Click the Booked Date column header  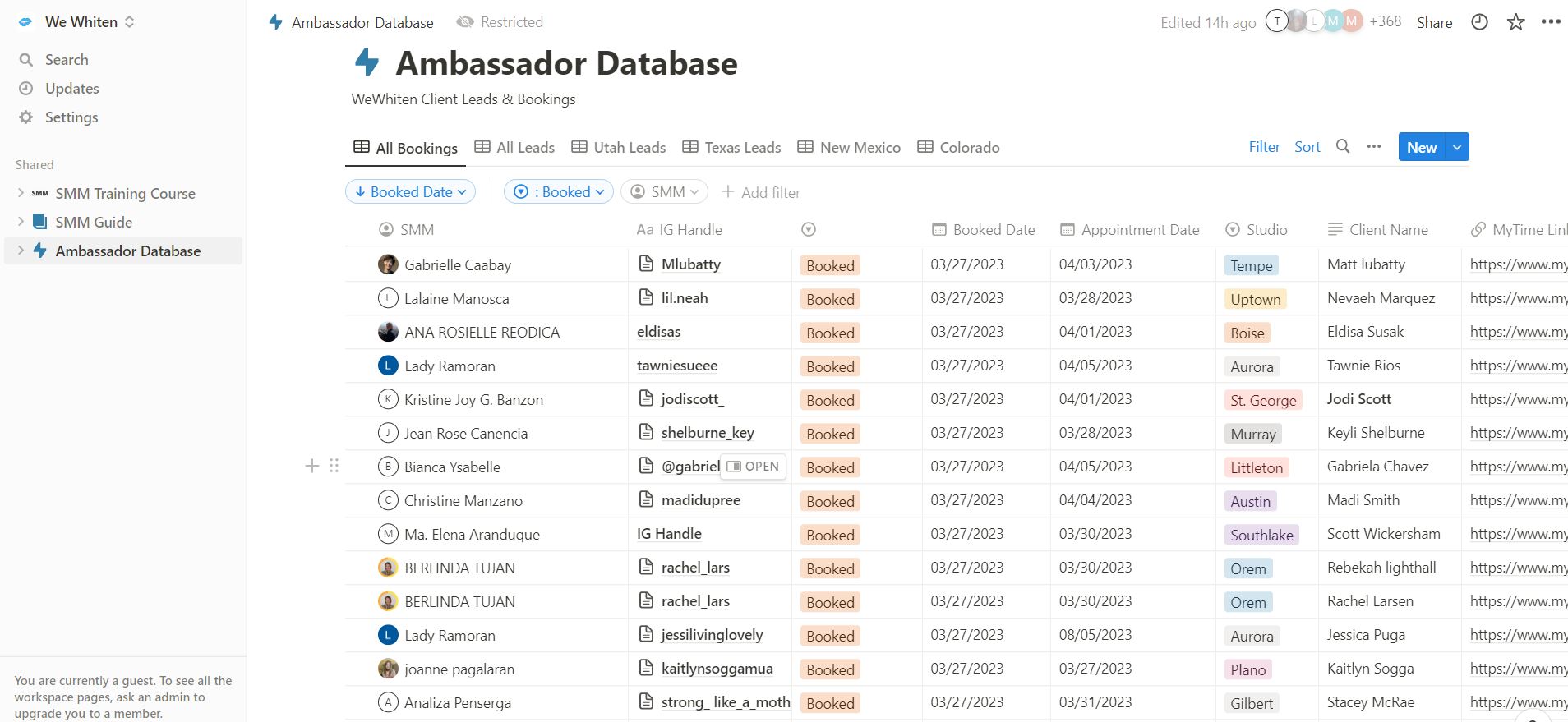984,230
